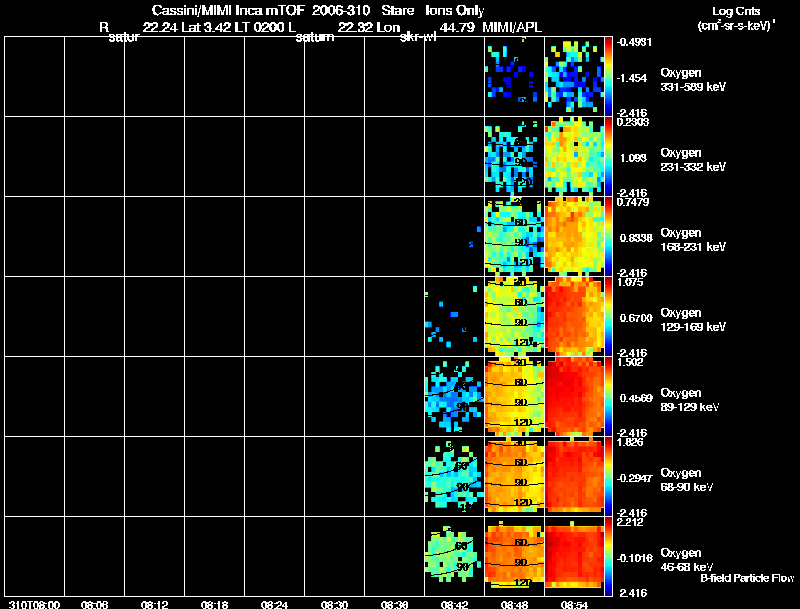Open the Oxygen 129-169 keV panel at 08:48

click(515, 317)
